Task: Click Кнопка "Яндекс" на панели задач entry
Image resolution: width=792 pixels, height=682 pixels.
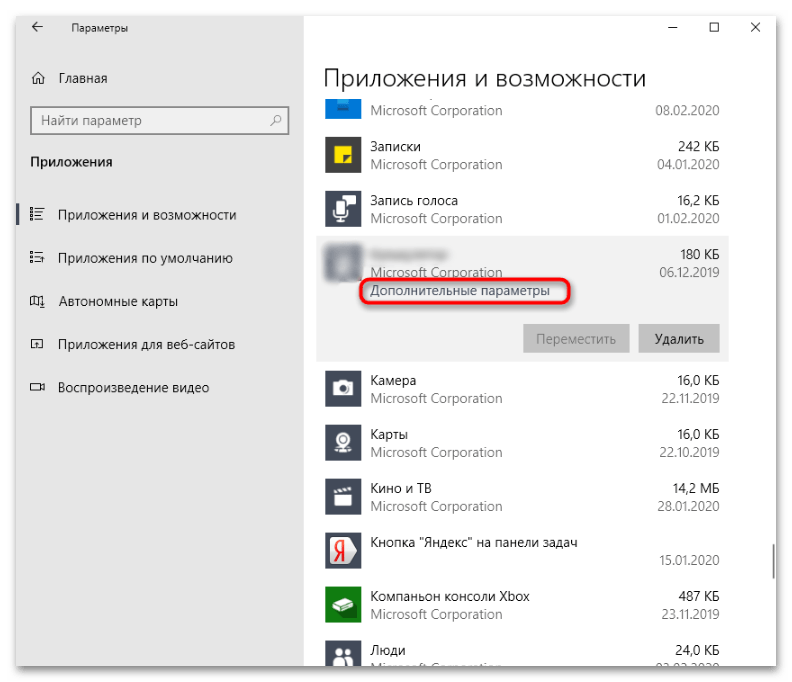Action: (474, 543)
